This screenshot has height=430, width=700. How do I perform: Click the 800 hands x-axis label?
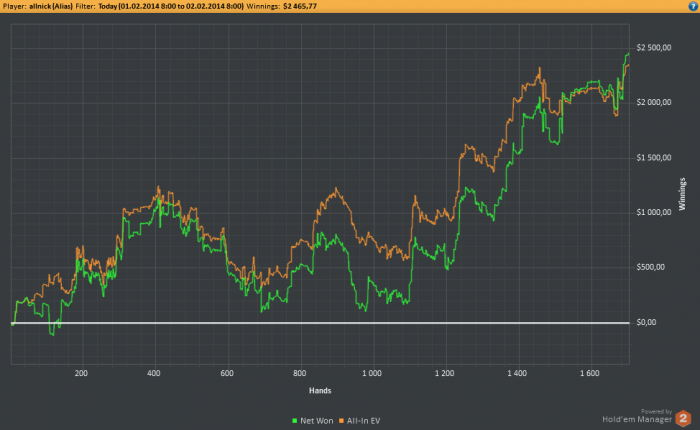coord(300,373)
